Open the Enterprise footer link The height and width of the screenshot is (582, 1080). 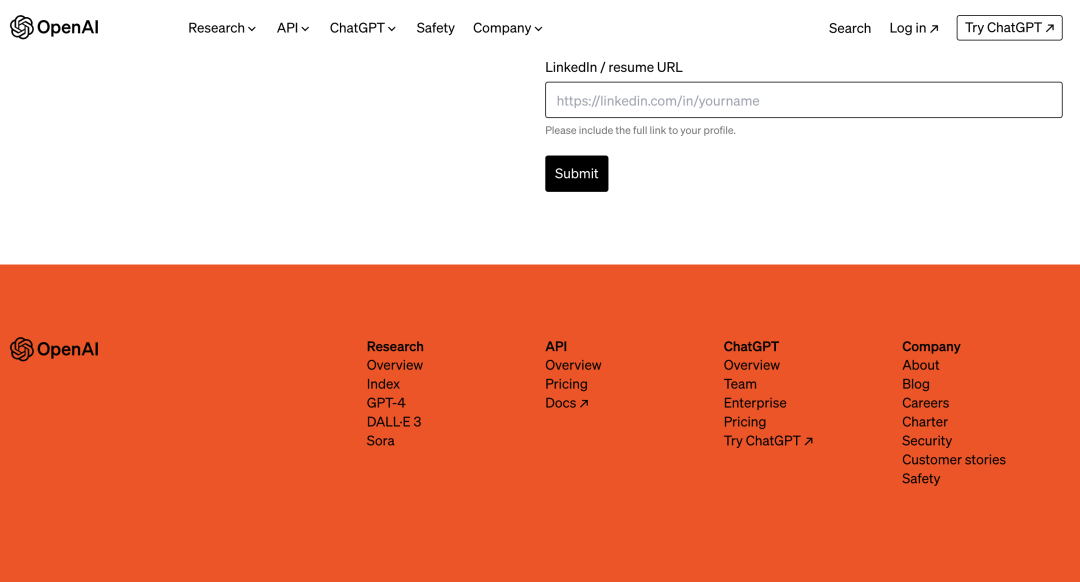tap(755, 403)
